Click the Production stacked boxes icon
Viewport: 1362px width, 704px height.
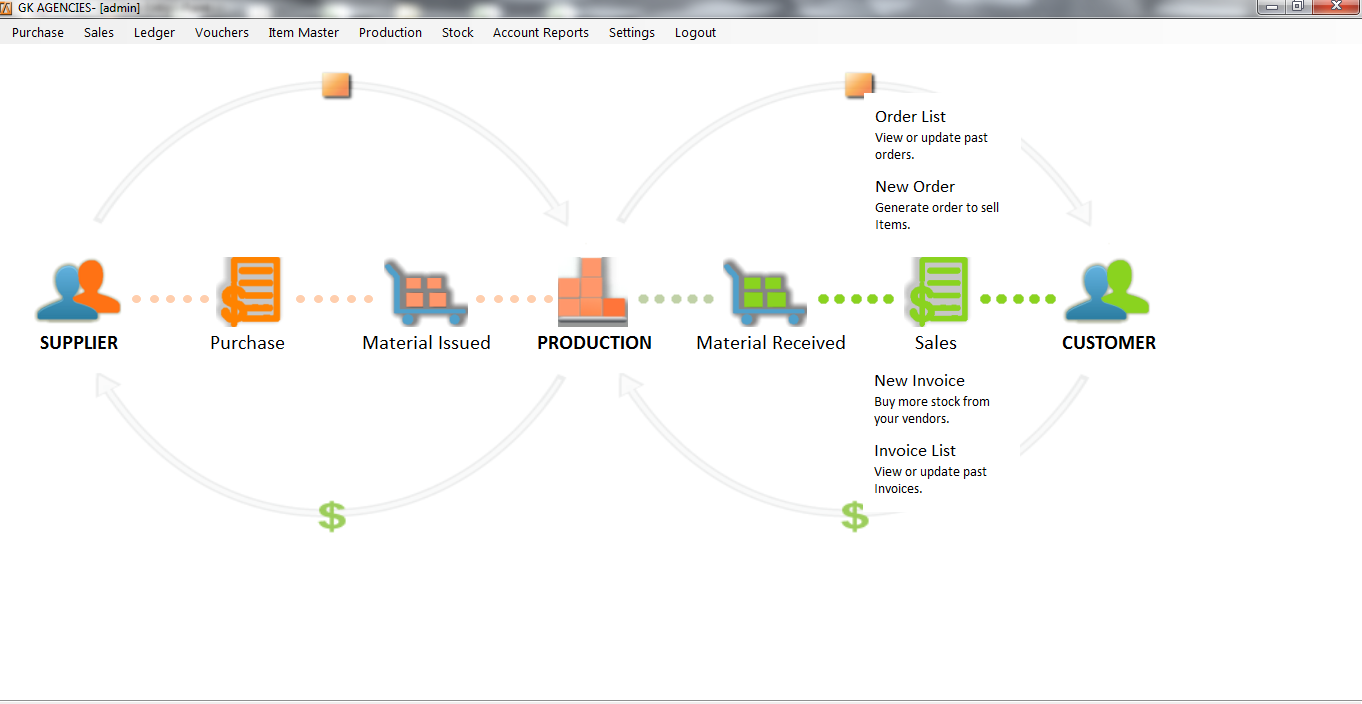[593, 292]
